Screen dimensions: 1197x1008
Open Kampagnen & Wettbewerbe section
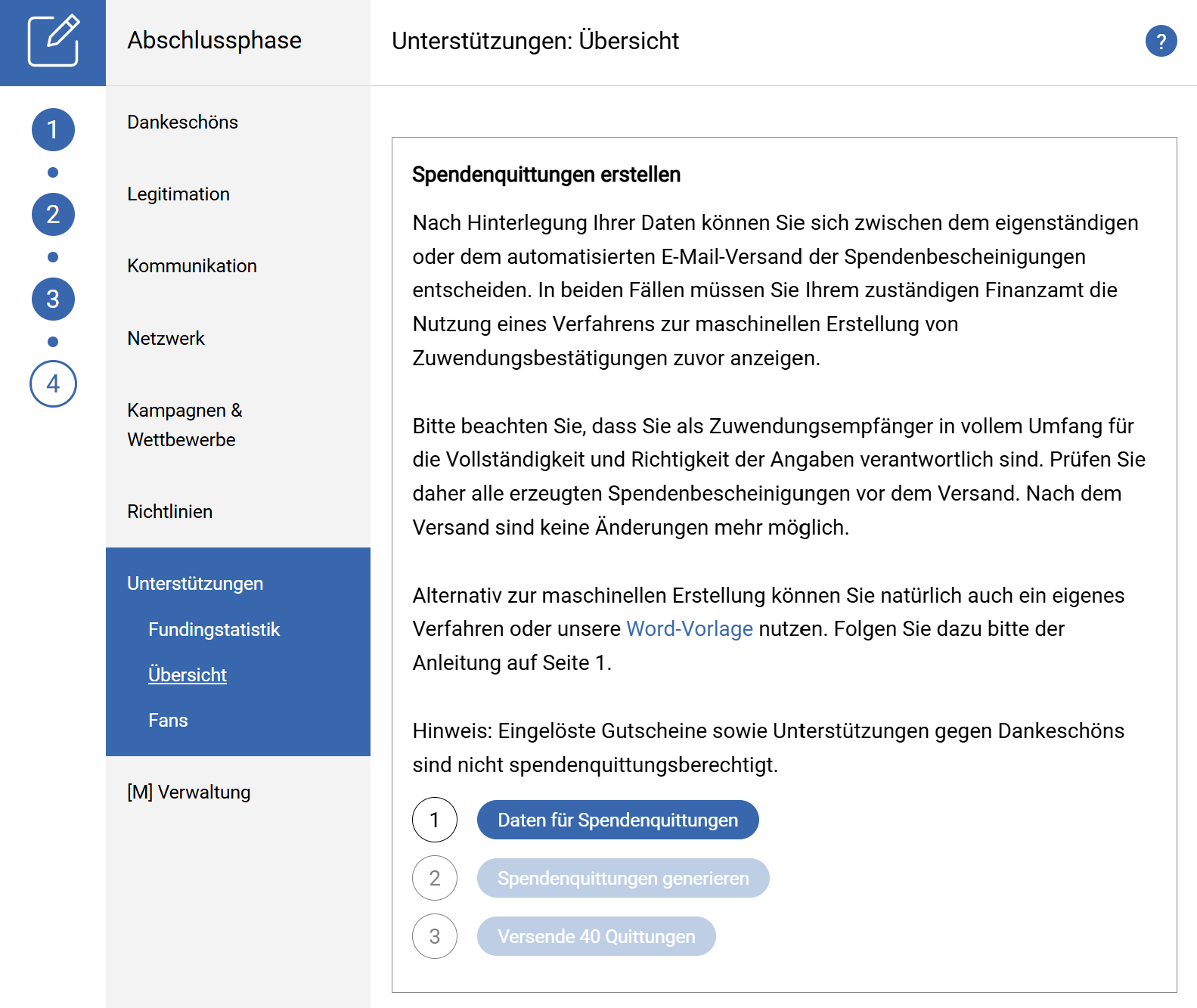click(185, 425)
